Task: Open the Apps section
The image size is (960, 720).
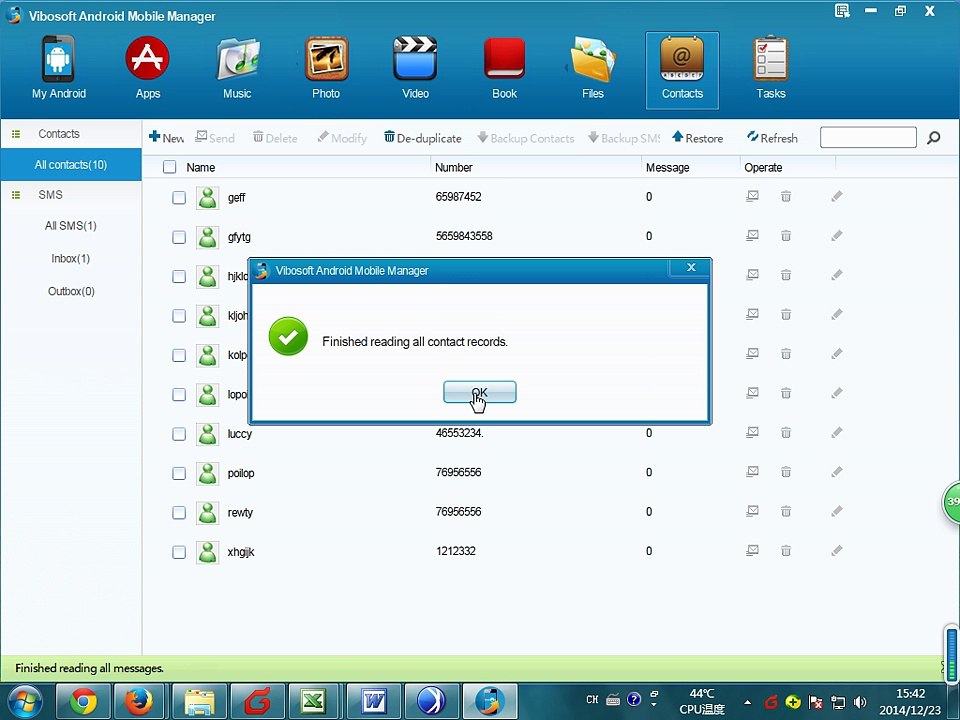Action: pos(148,69)
